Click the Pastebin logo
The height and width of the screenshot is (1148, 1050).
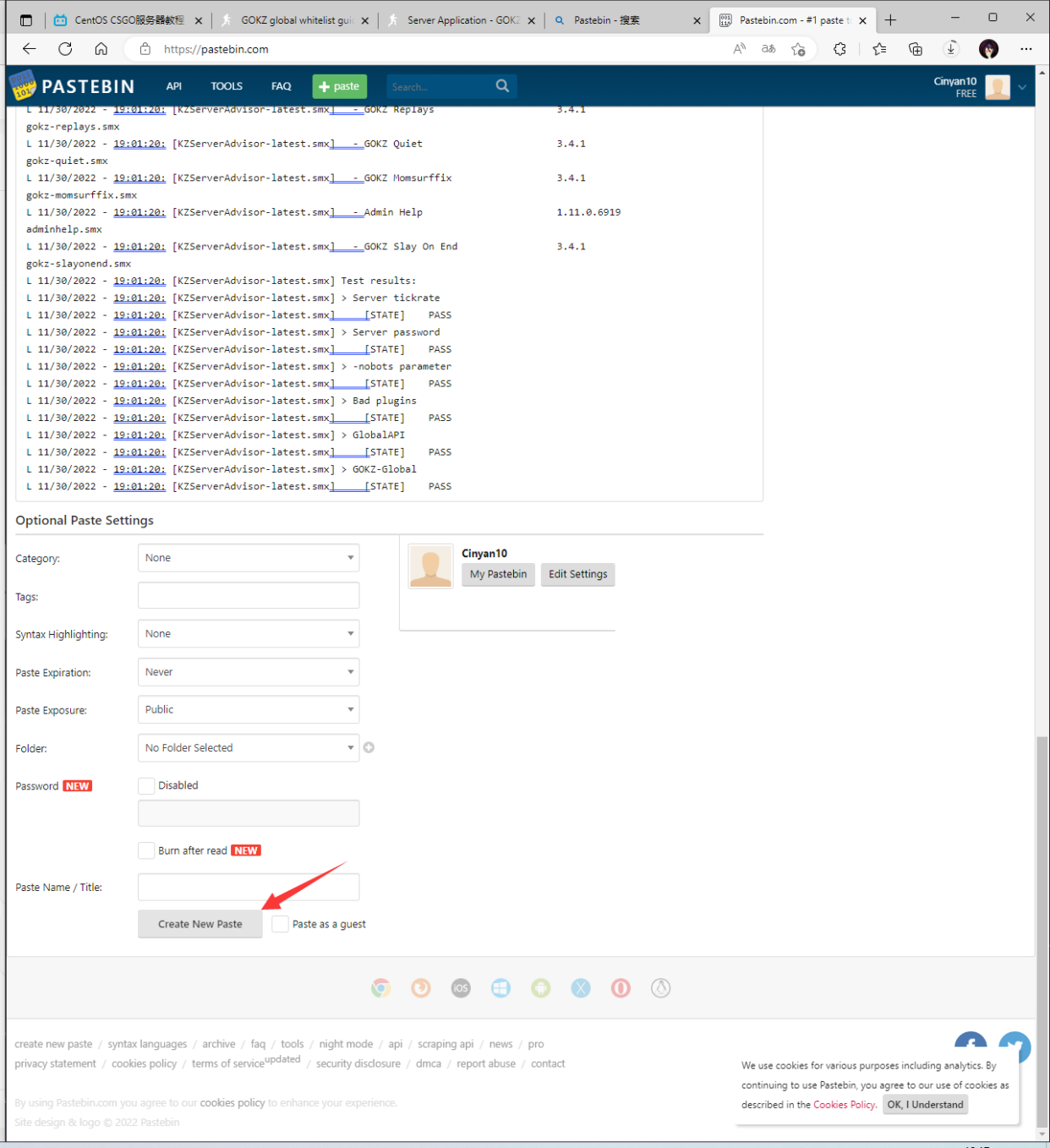[x=72, y=86]
